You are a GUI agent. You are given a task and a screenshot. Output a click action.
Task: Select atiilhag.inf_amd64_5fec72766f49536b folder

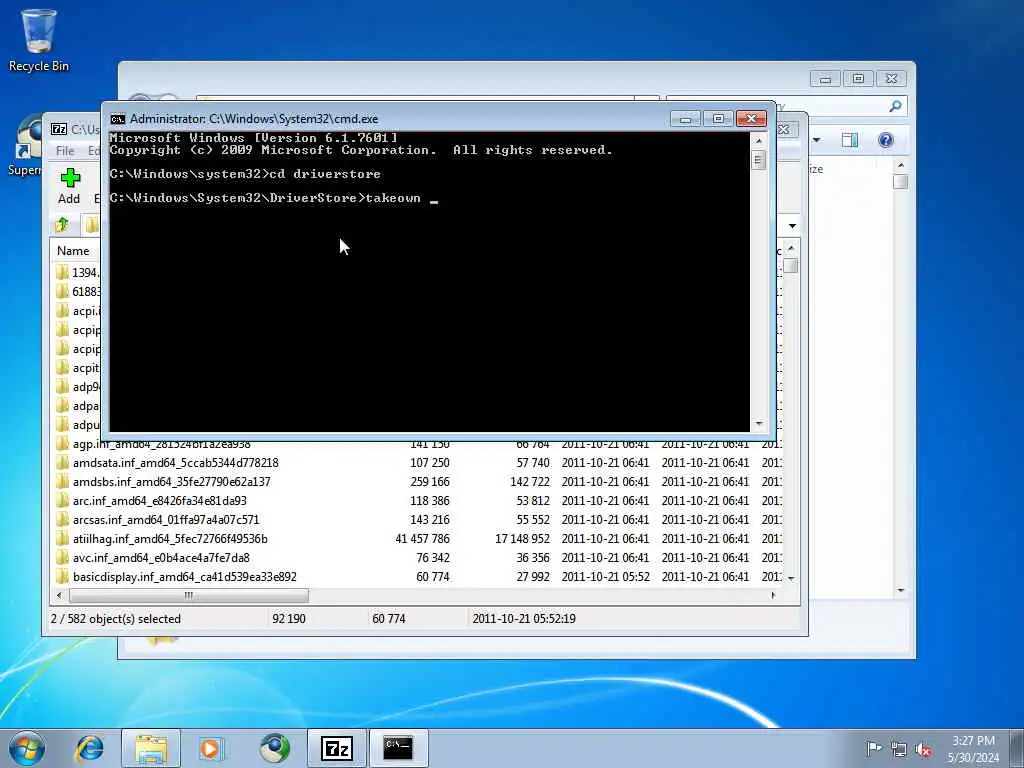(170, 539)
